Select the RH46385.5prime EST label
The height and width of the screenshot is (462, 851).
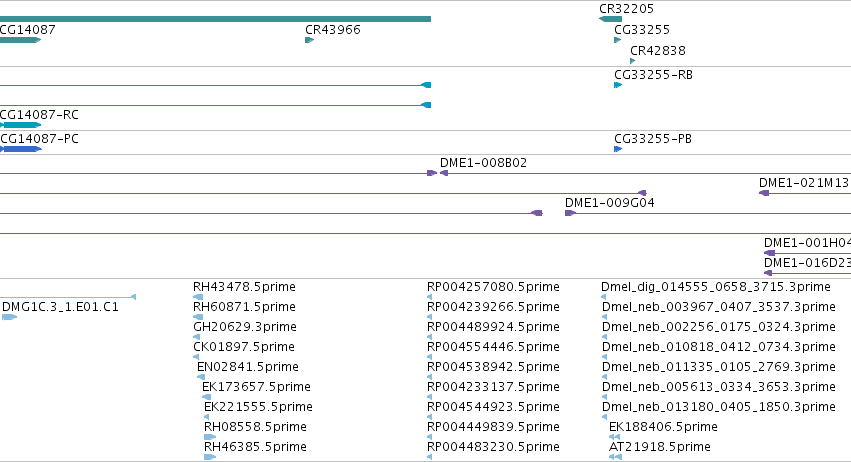coord(255,447)
